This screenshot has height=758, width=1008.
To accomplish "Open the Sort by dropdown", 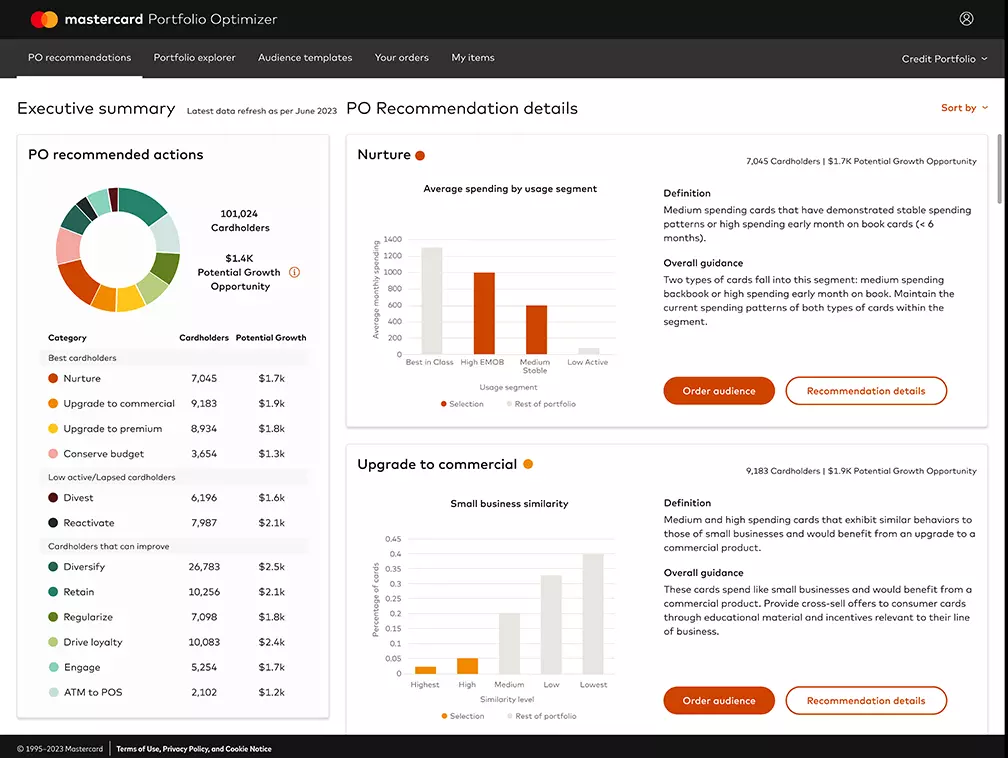I will [963, 108].
